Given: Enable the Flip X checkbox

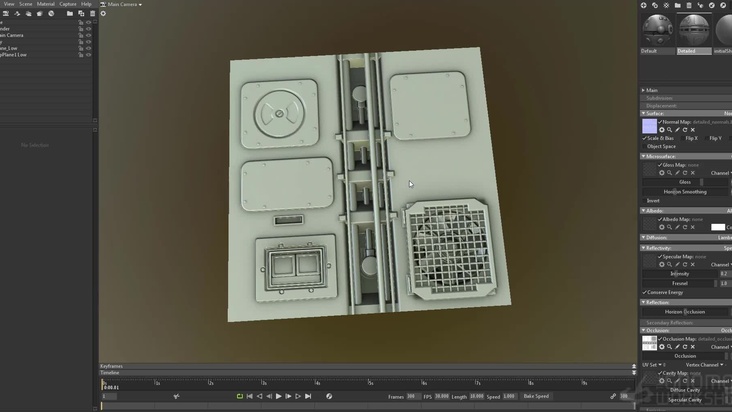Looking at the screenshot, I should pos(683,138).
